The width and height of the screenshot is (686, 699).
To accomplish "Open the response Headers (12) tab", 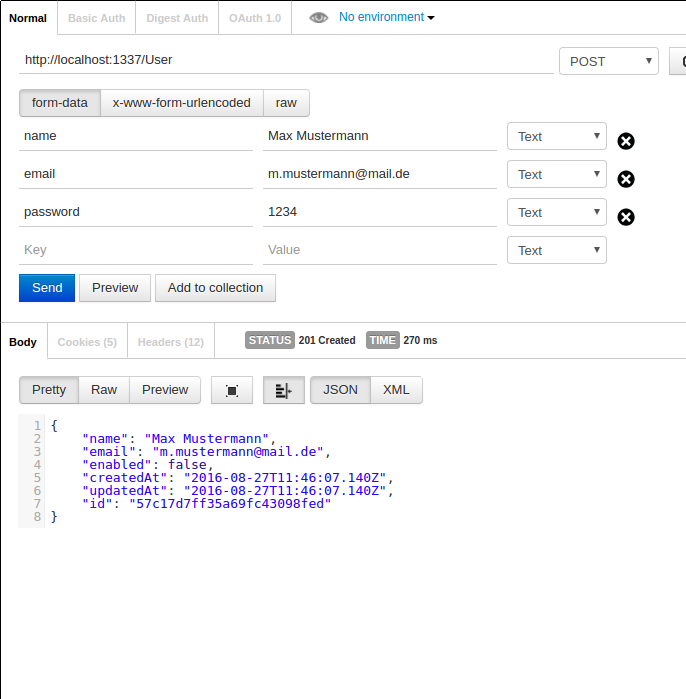I will (x=170, y=342).
